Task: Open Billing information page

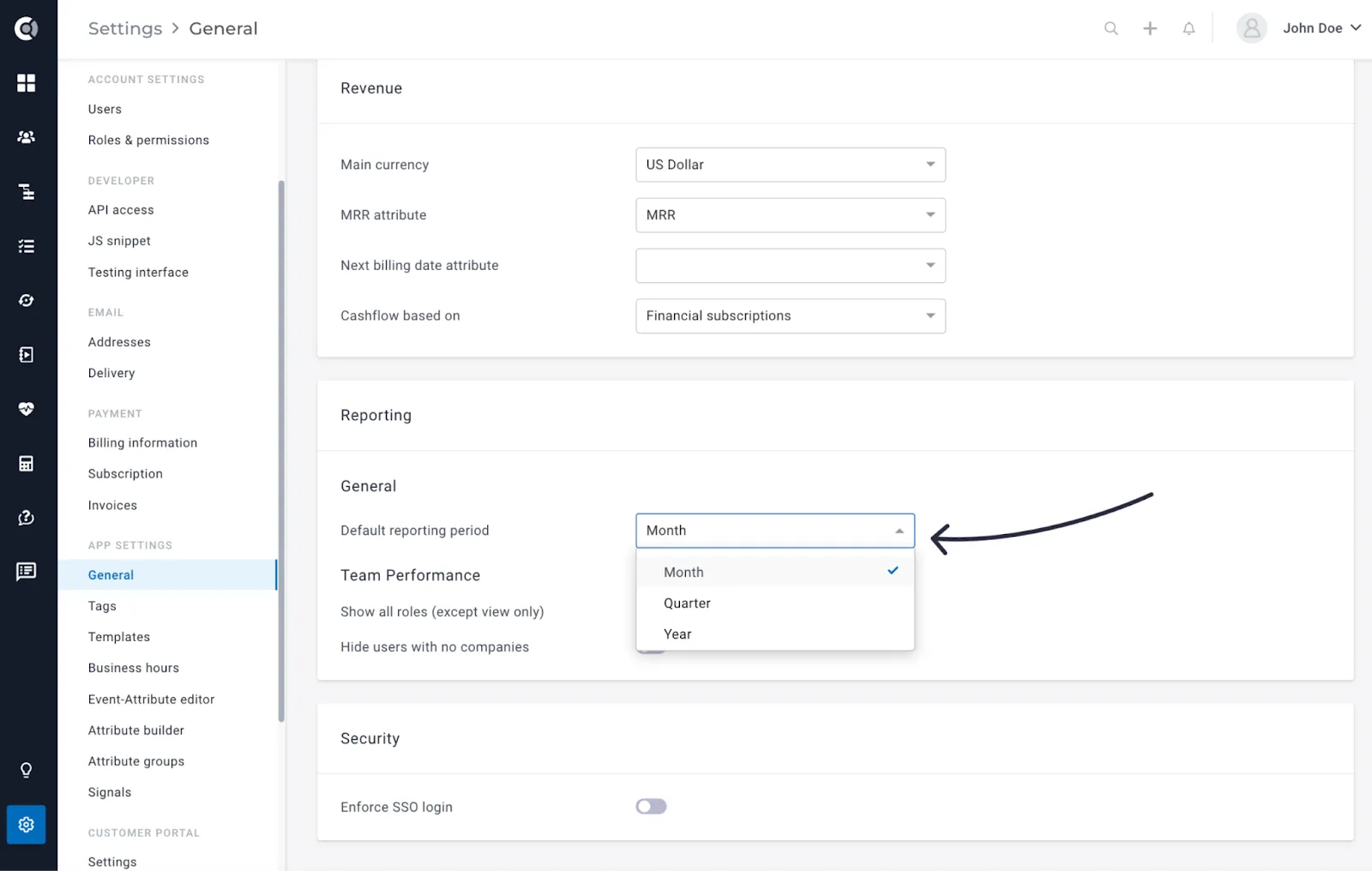Action: tap(142, 443)
